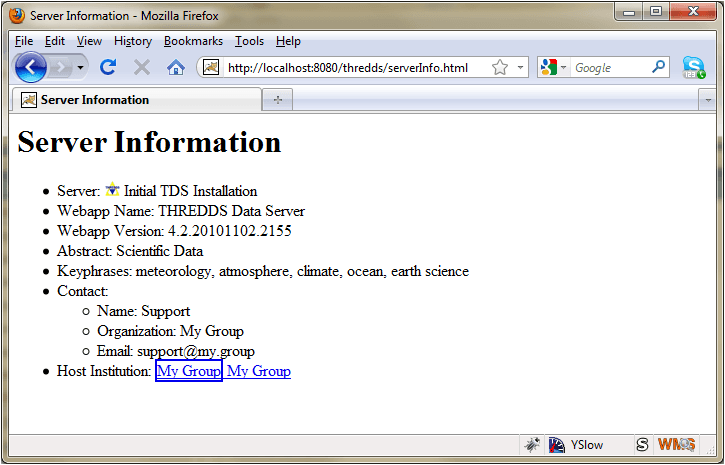
Task: Close the Firefox window
Action: pyautogui.click(x=693, y=12)
